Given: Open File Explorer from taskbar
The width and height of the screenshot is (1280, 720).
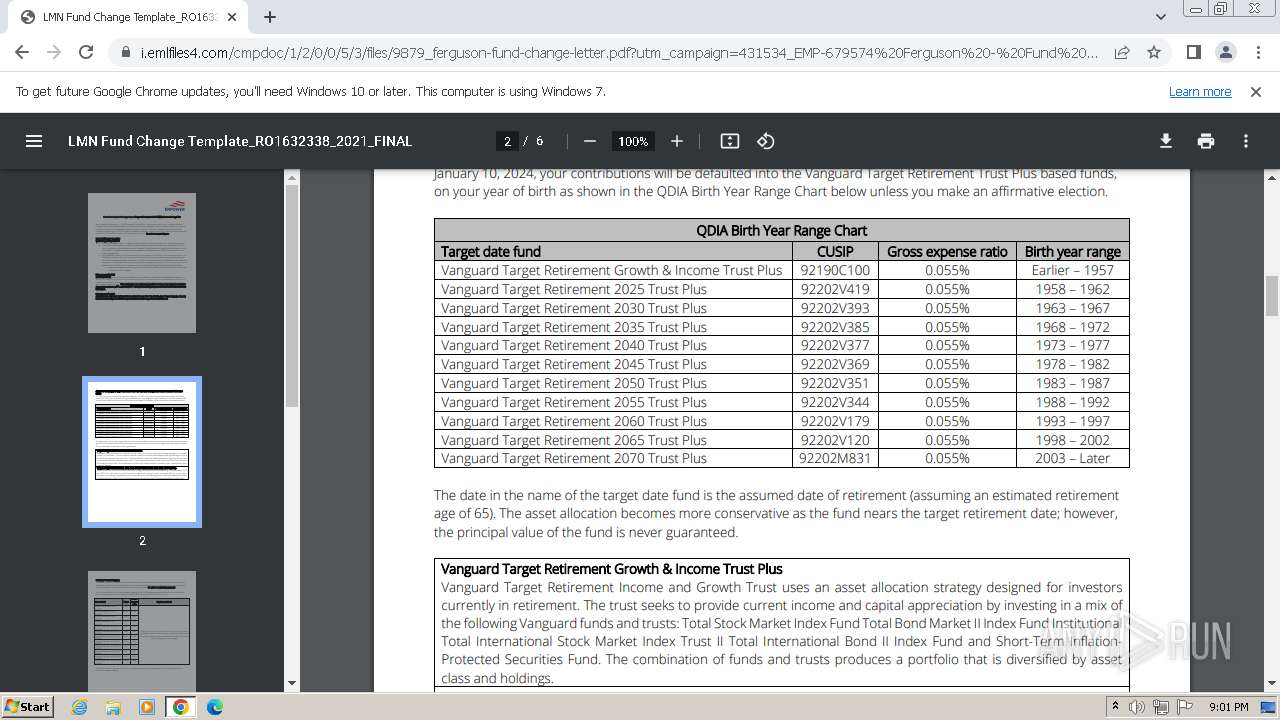Looking at the screenshot, I should pos(114,707).
